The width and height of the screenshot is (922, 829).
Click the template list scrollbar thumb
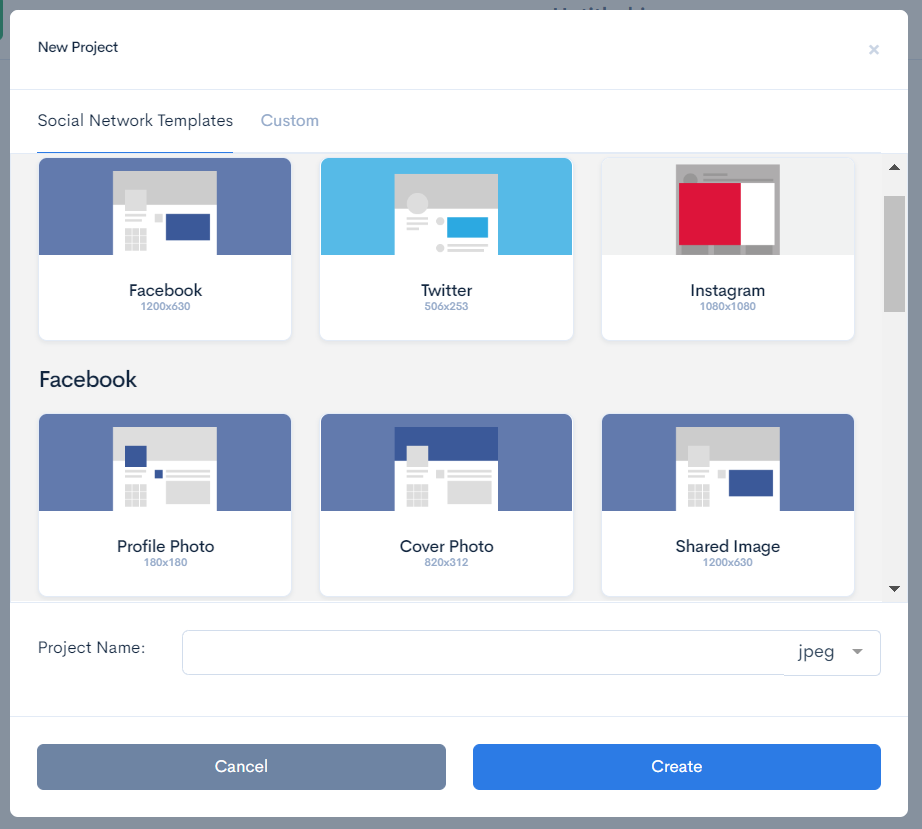(894, 254)
